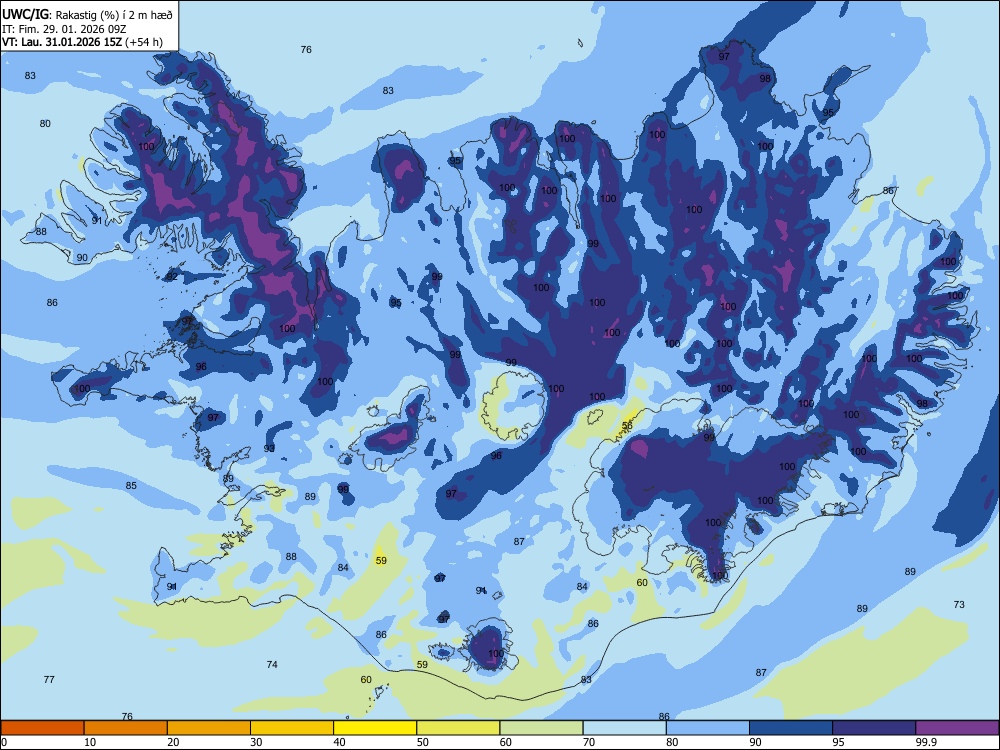The height and width of the screenshot is (750, 1000).
Task: Pick the 95–99.9 indigo legend swatch
Action: 874,728
